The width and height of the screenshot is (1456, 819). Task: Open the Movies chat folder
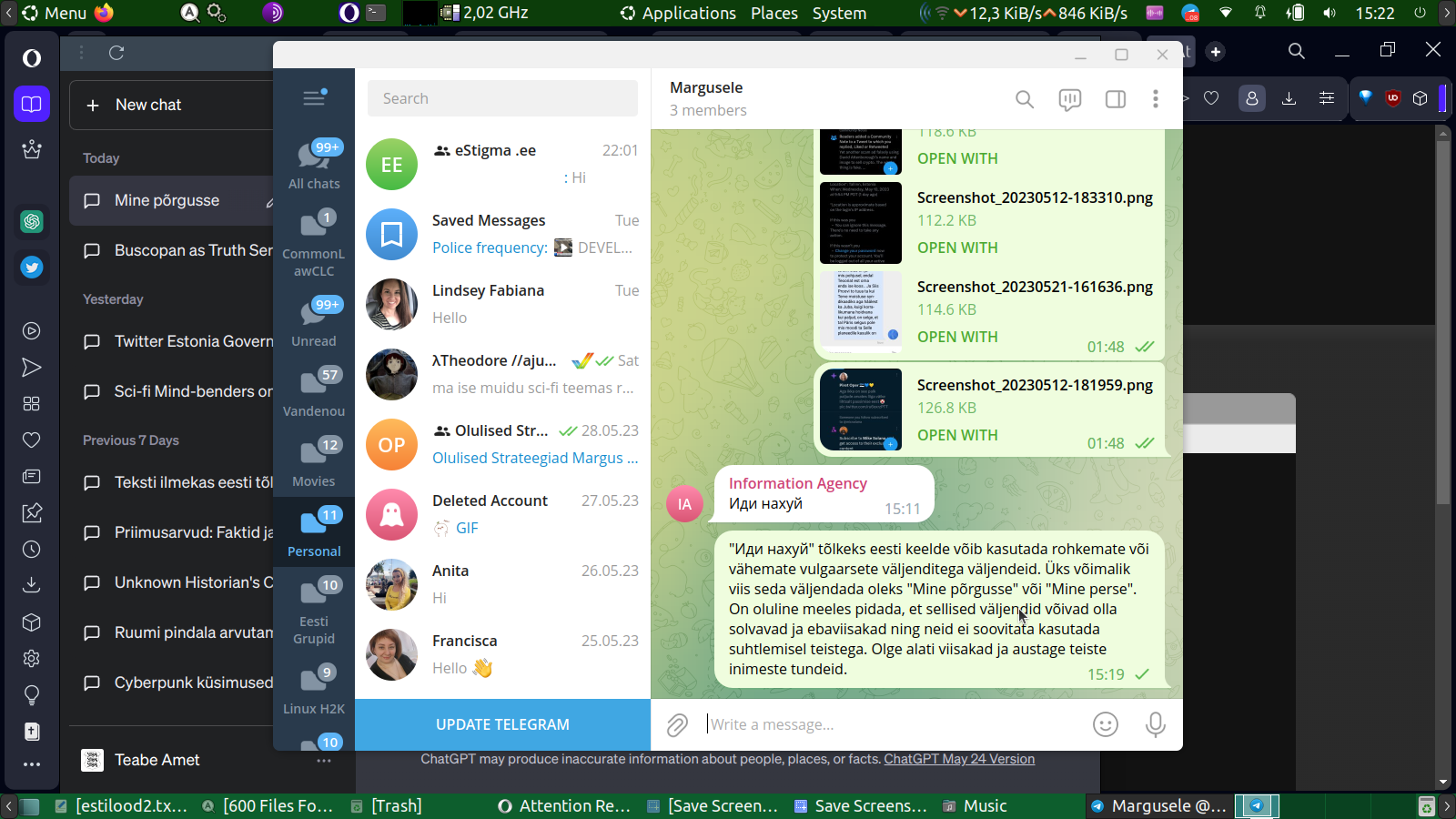[314, 462]
